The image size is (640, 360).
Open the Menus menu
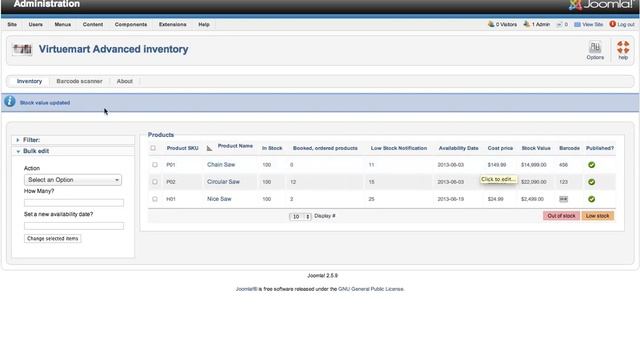pyautogui.click(x=62, y=24)
